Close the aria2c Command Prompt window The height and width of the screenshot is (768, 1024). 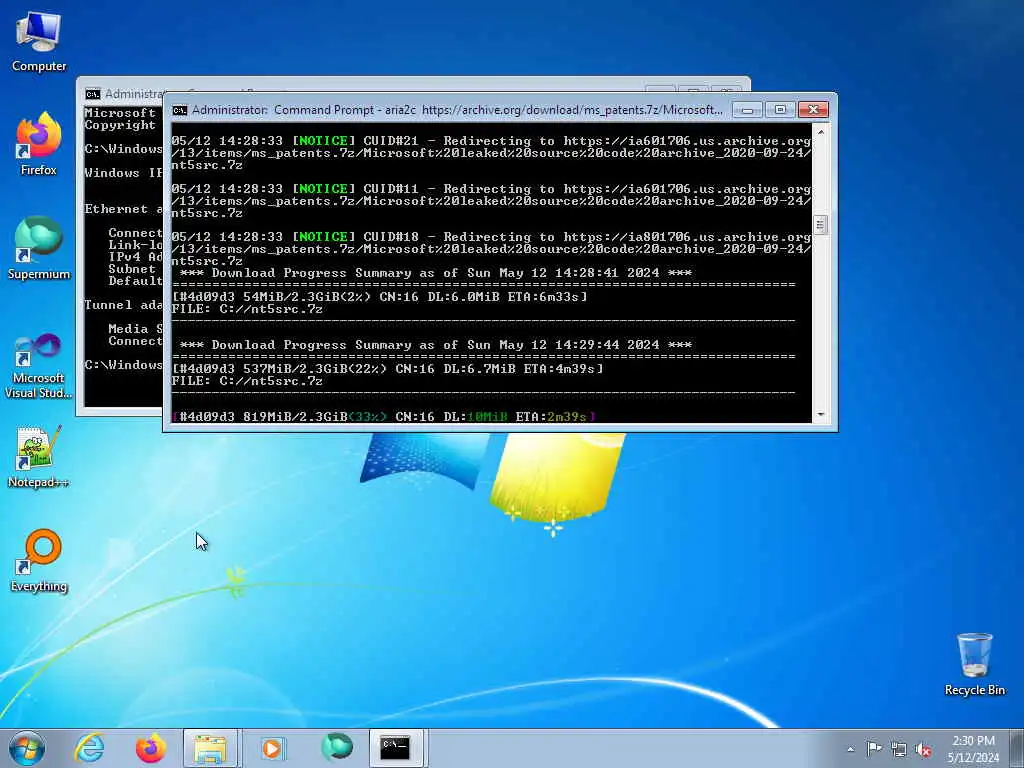tap(813, 110)
